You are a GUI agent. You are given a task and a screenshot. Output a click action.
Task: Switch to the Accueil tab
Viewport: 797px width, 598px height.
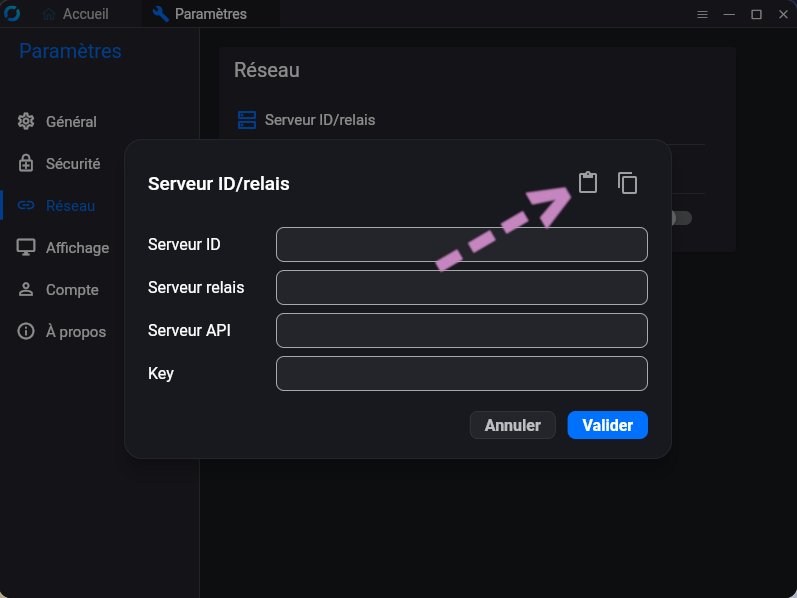tap(75, 14)
